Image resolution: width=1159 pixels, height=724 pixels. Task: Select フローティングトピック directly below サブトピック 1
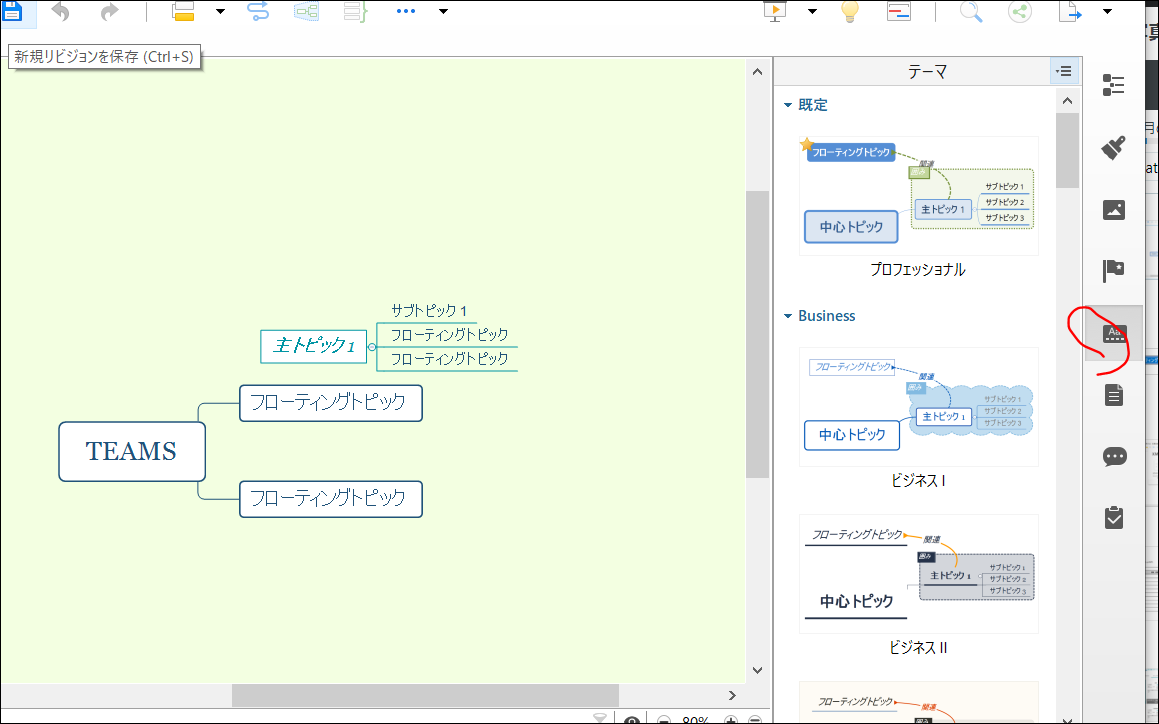449,334
